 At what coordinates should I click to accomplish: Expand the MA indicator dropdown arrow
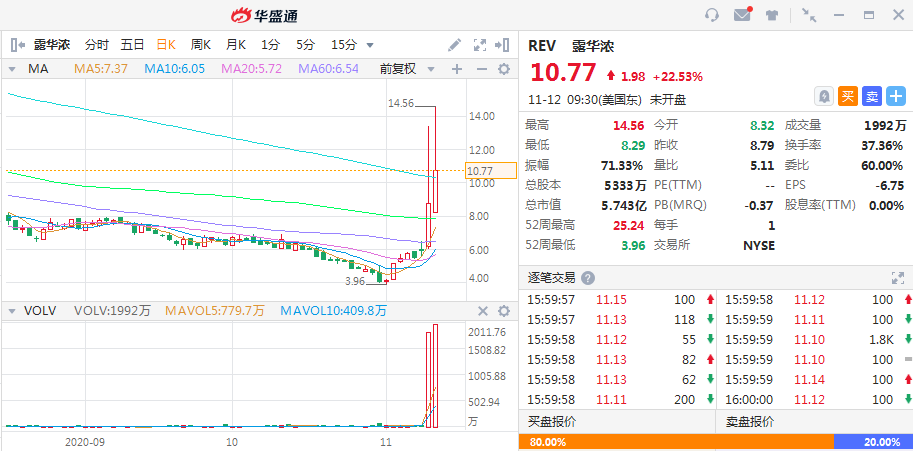pyautogui.click(x=11, y=69)
